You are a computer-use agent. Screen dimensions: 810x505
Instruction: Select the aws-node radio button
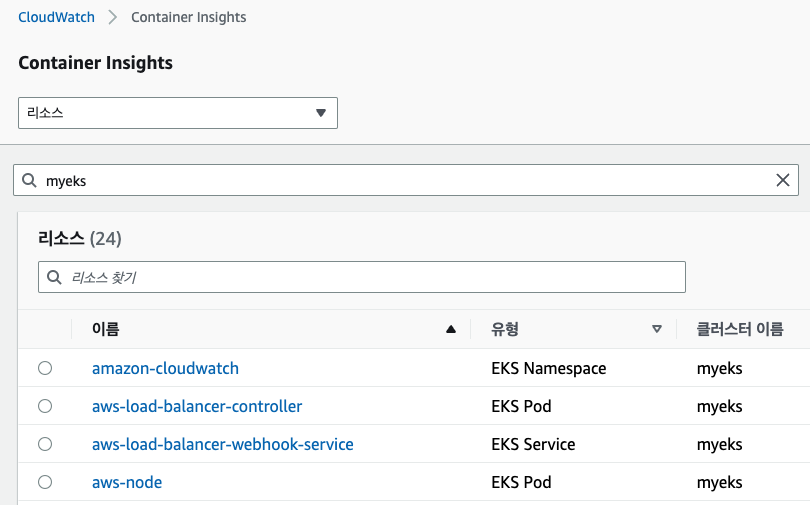pos(45,482)
